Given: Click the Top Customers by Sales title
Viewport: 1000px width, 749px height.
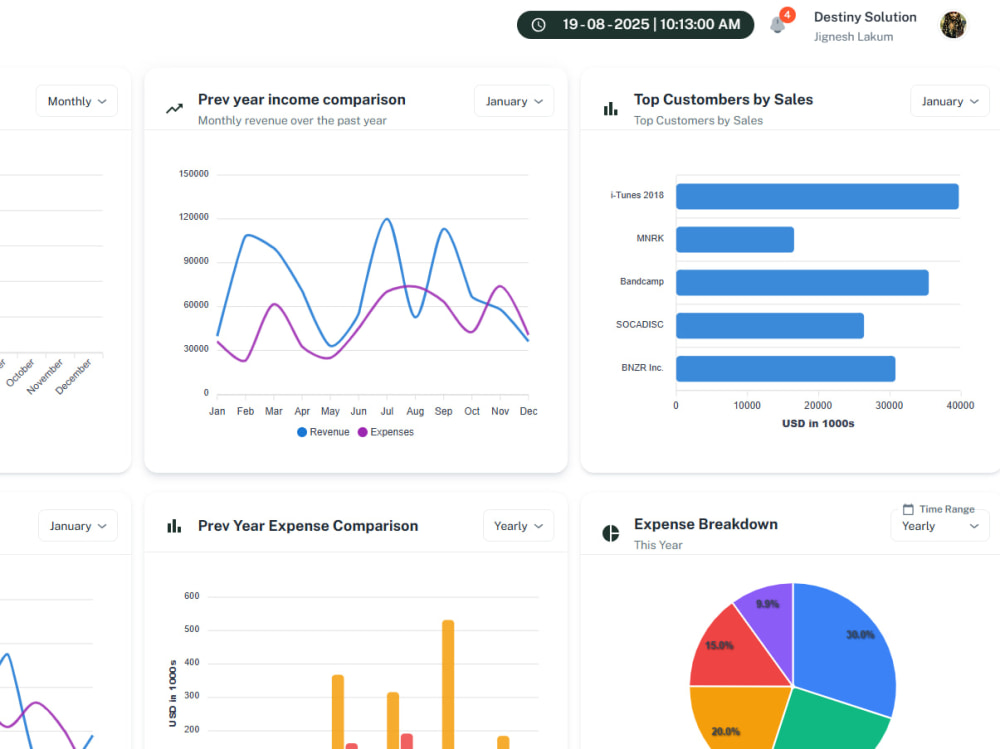Looking at the screenshot, I should coord(723,100).
